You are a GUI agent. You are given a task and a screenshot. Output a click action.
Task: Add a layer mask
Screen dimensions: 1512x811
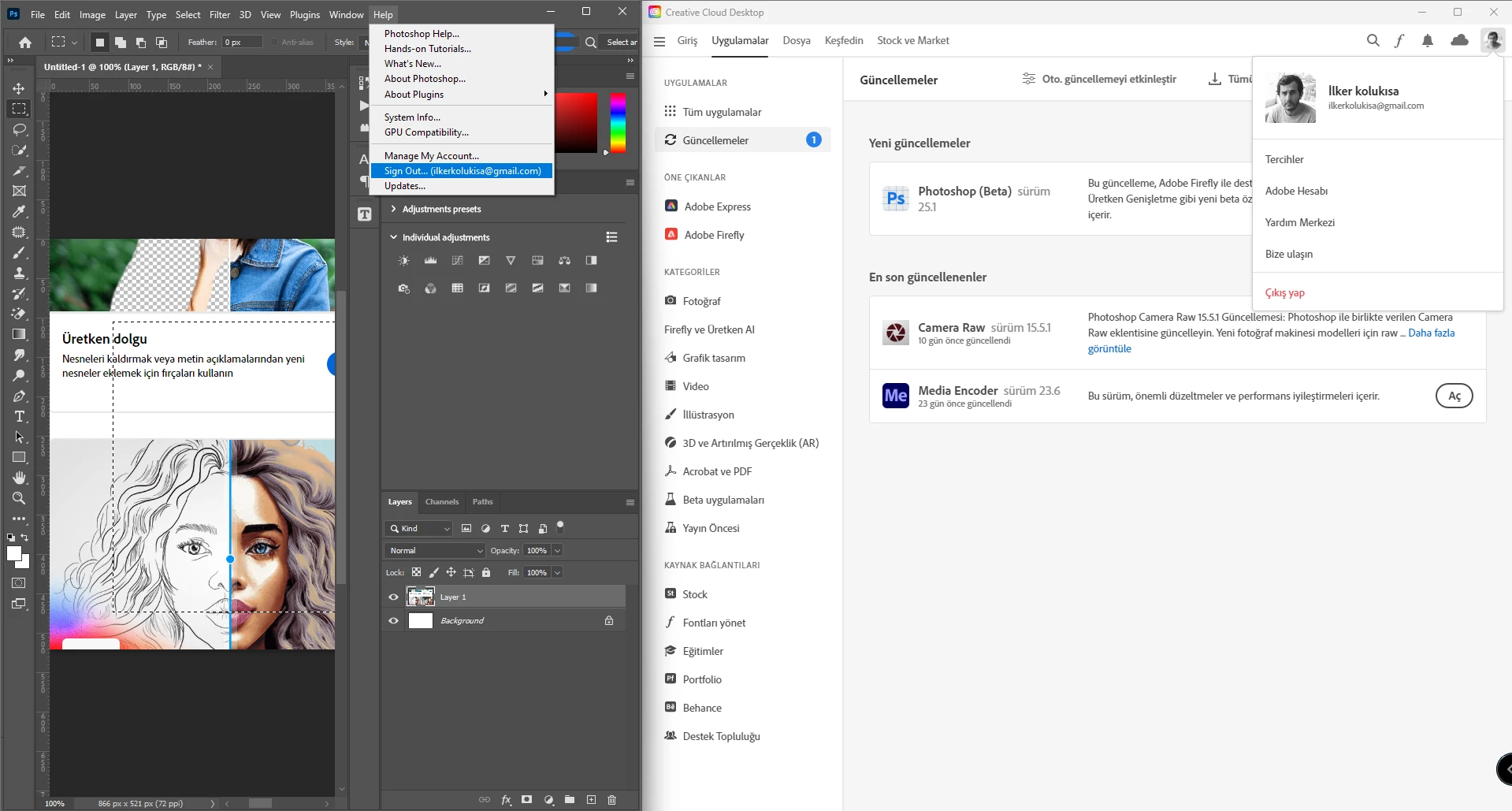(x=526, y=800)
